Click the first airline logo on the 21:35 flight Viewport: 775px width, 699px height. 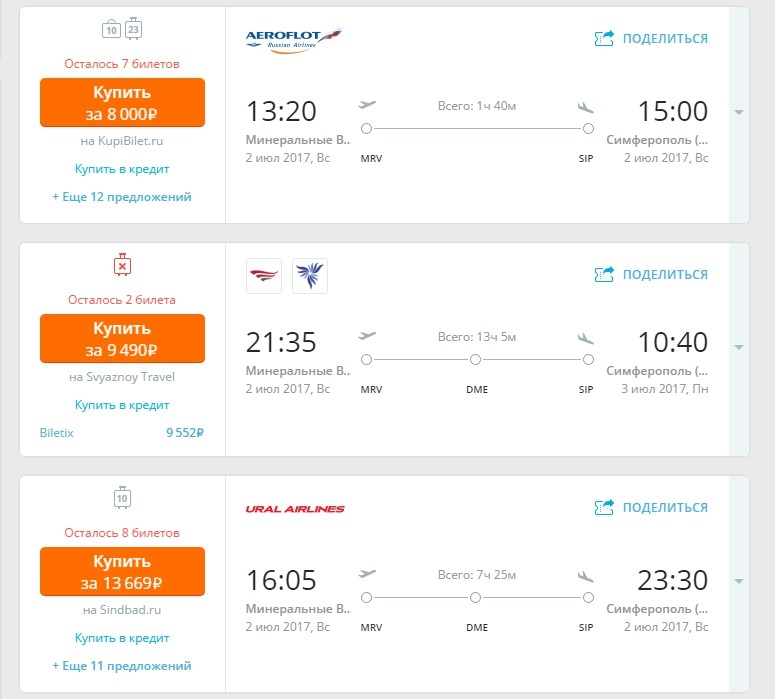[264, 276]
